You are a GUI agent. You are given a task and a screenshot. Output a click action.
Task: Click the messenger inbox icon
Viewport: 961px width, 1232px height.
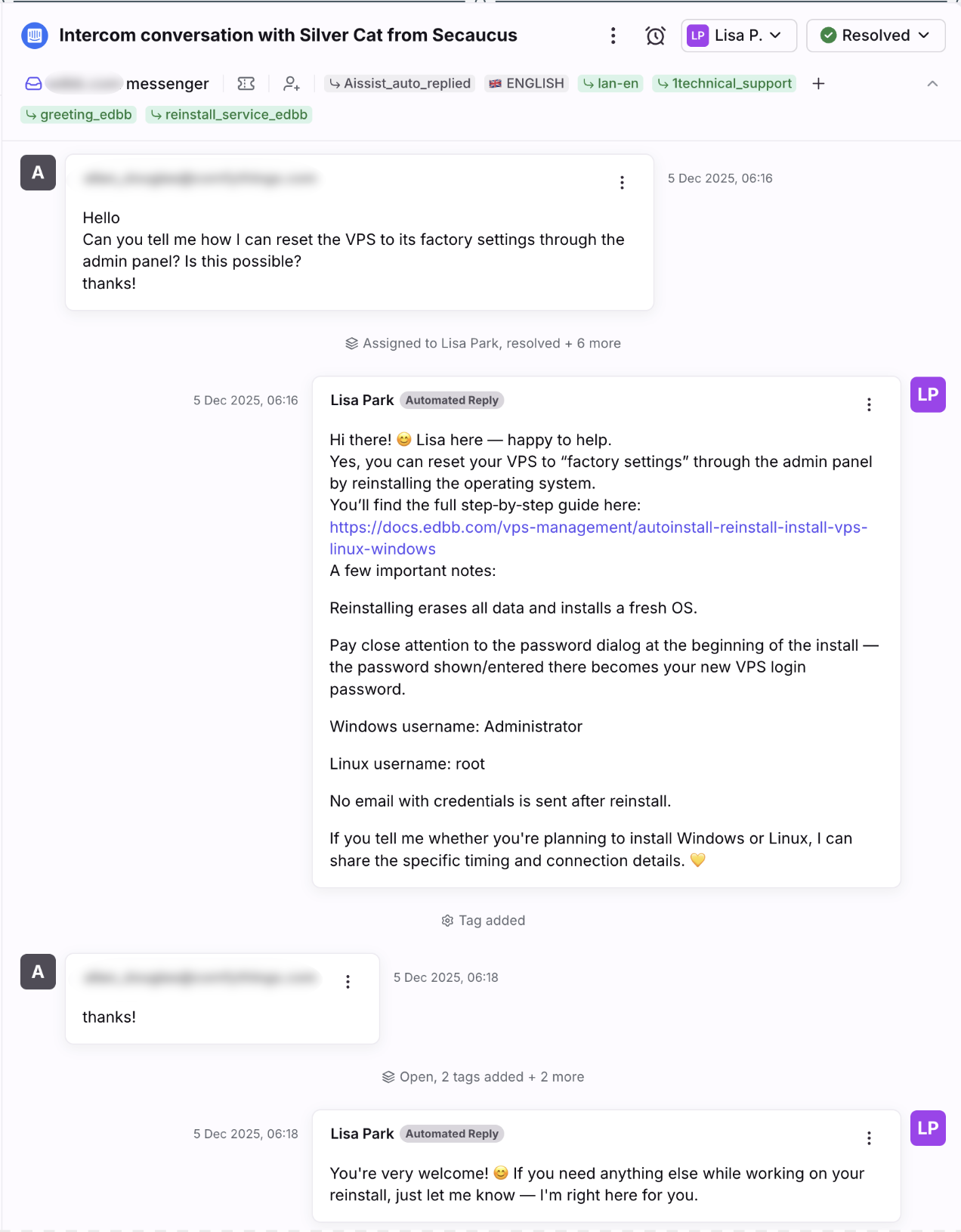34,84
